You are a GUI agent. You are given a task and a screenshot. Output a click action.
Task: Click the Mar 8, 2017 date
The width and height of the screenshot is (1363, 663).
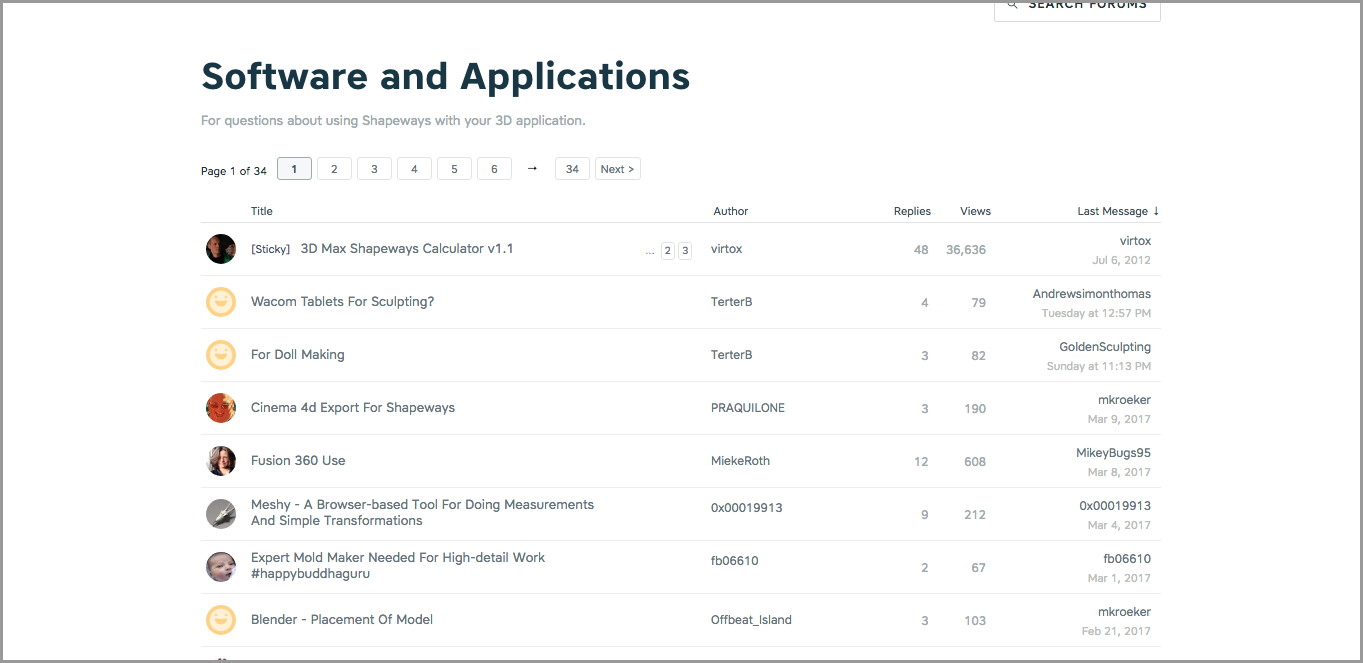point(1119,472)
